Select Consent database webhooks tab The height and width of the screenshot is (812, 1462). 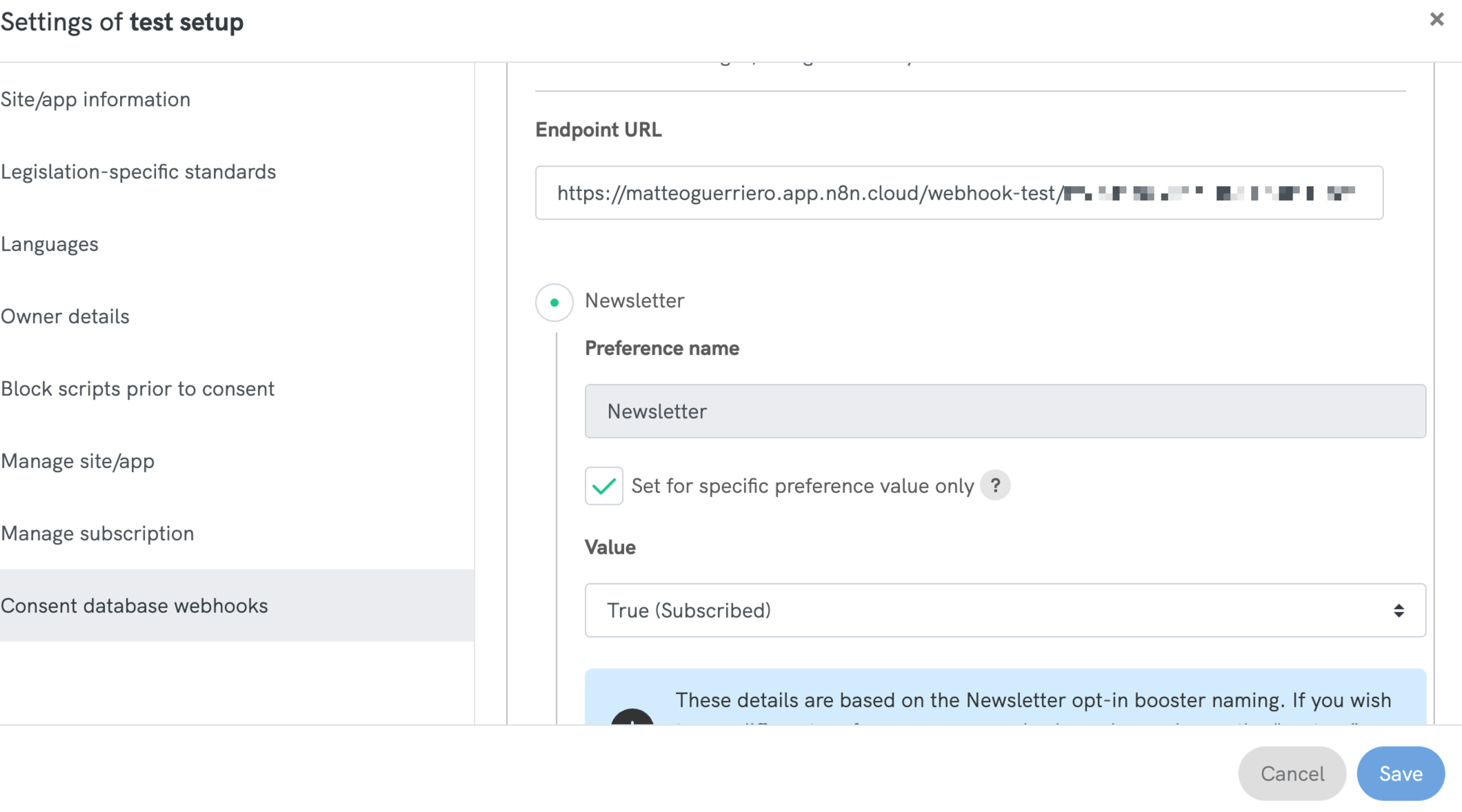pos(134,606)
